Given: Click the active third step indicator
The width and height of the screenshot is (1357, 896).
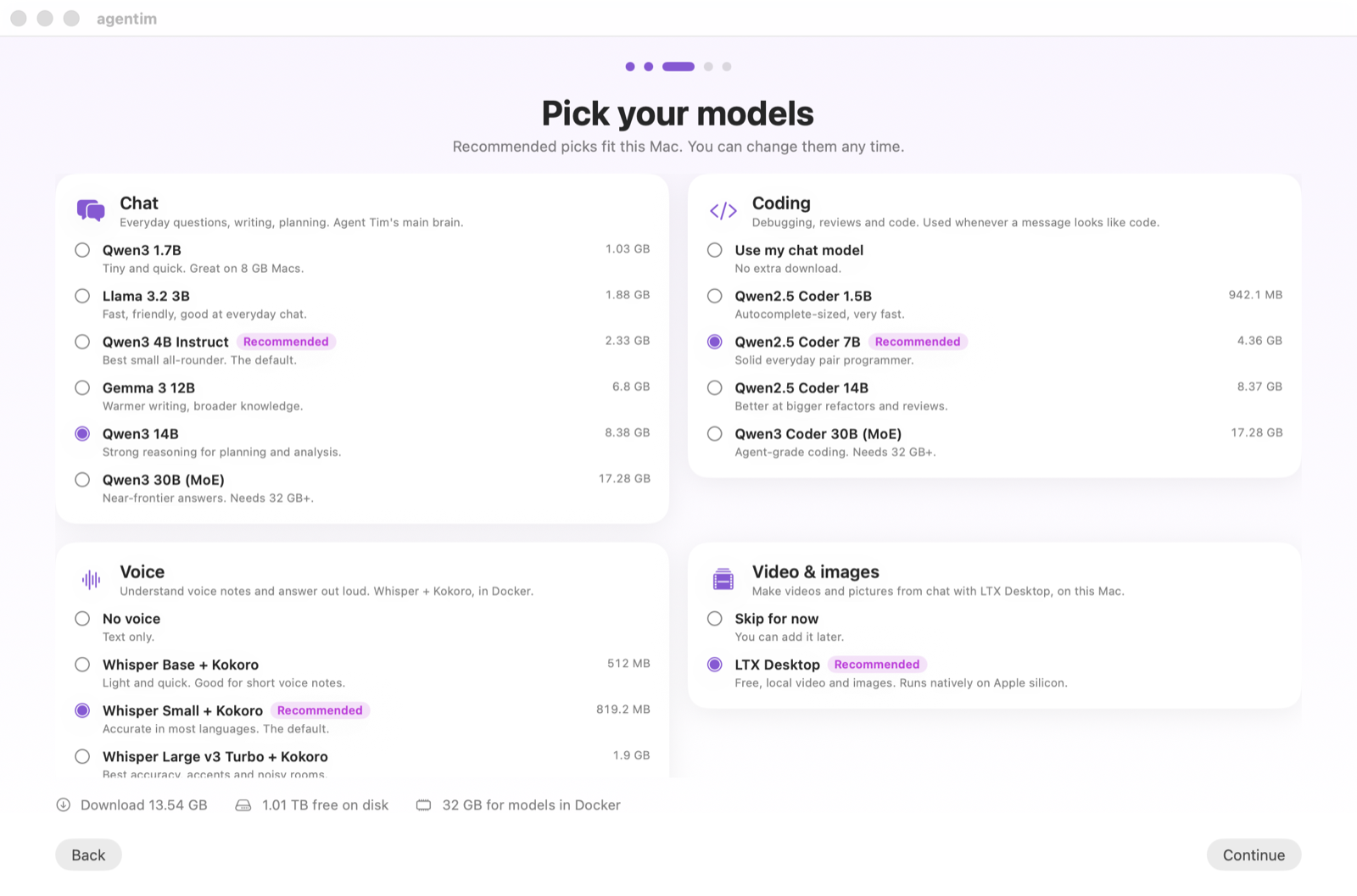Looking at the screenshot, I should (678, 66).
